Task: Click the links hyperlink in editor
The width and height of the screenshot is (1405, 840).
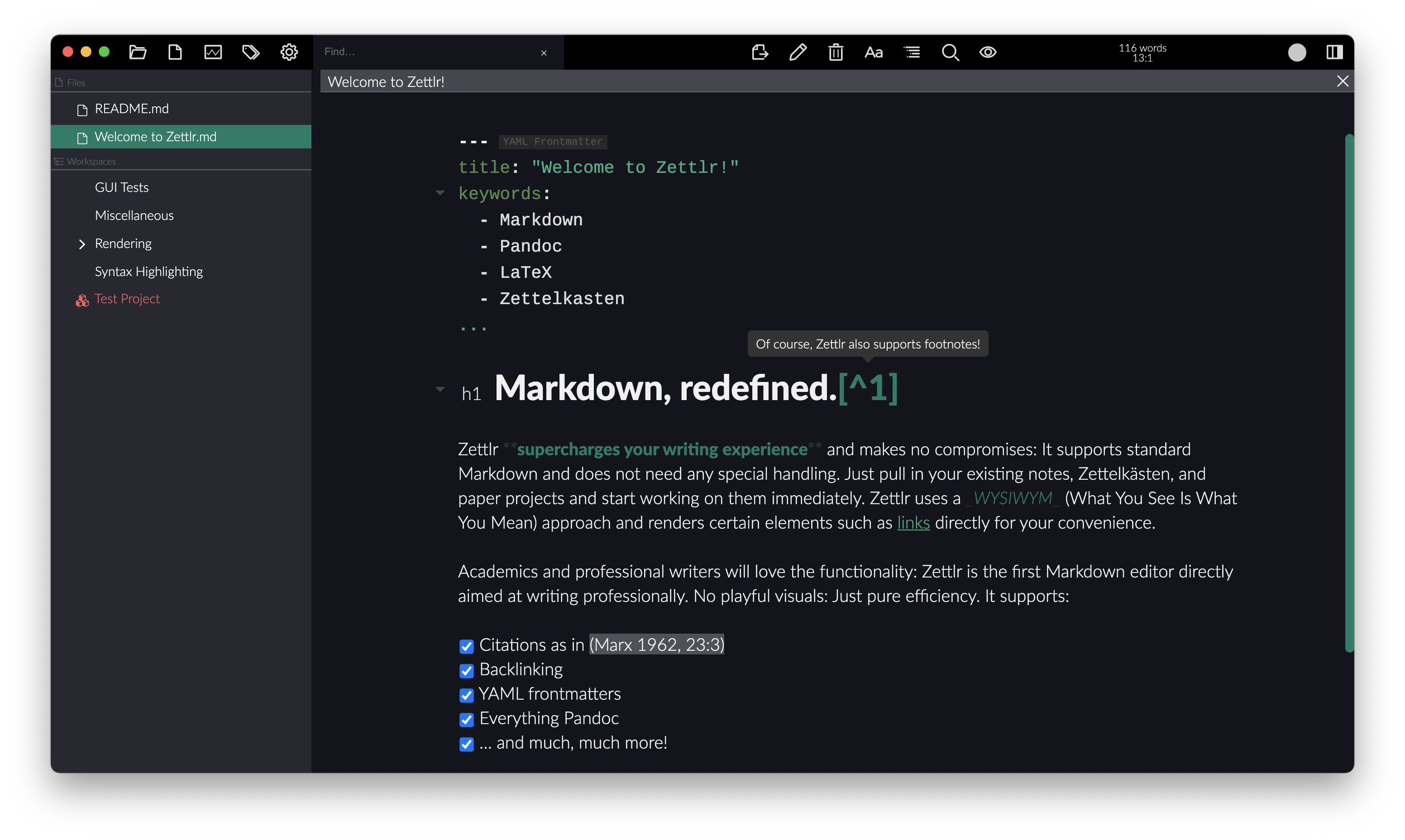Action: click(912, 522)
